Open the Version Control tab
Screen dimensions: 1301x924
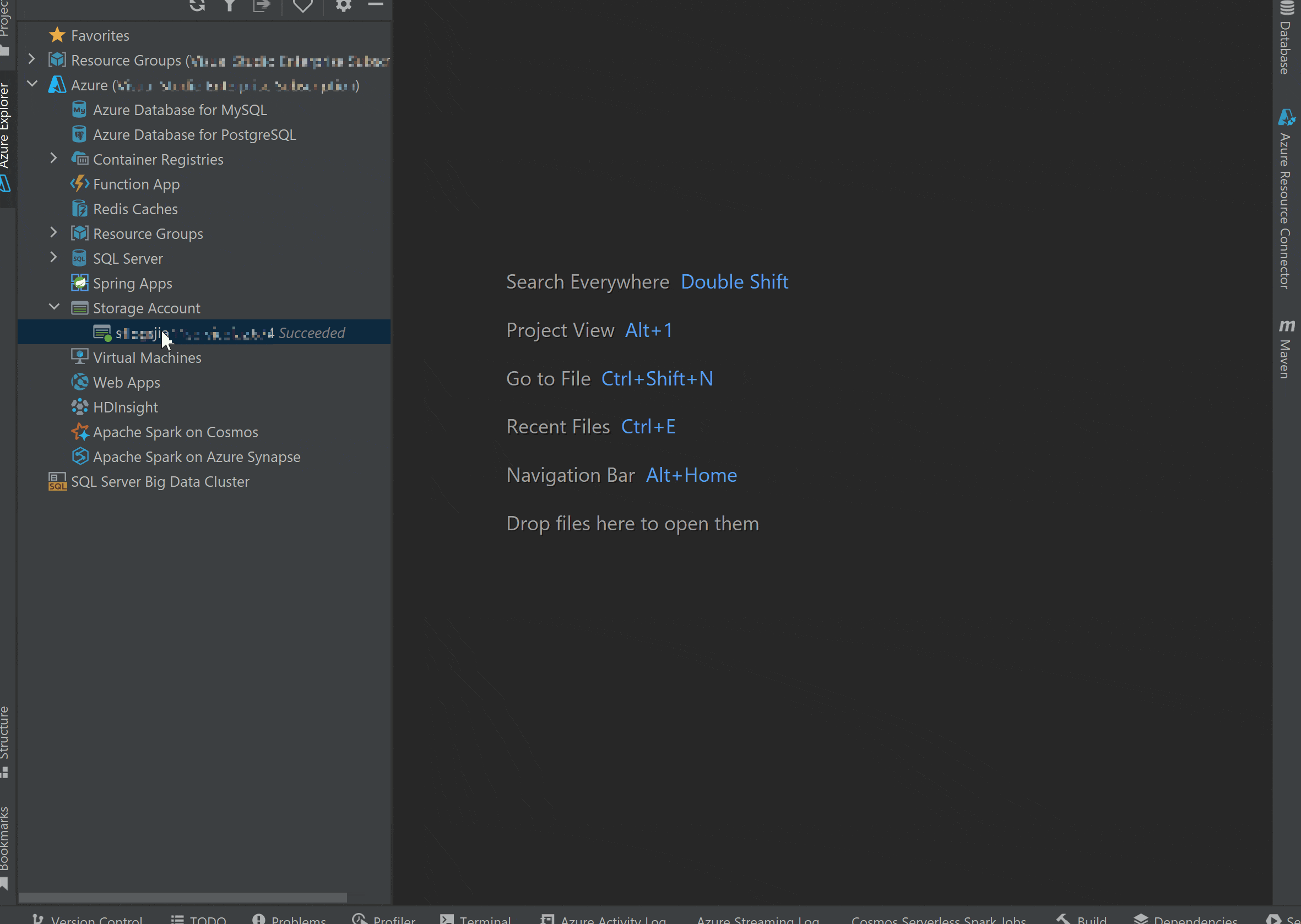pos(88,918)
